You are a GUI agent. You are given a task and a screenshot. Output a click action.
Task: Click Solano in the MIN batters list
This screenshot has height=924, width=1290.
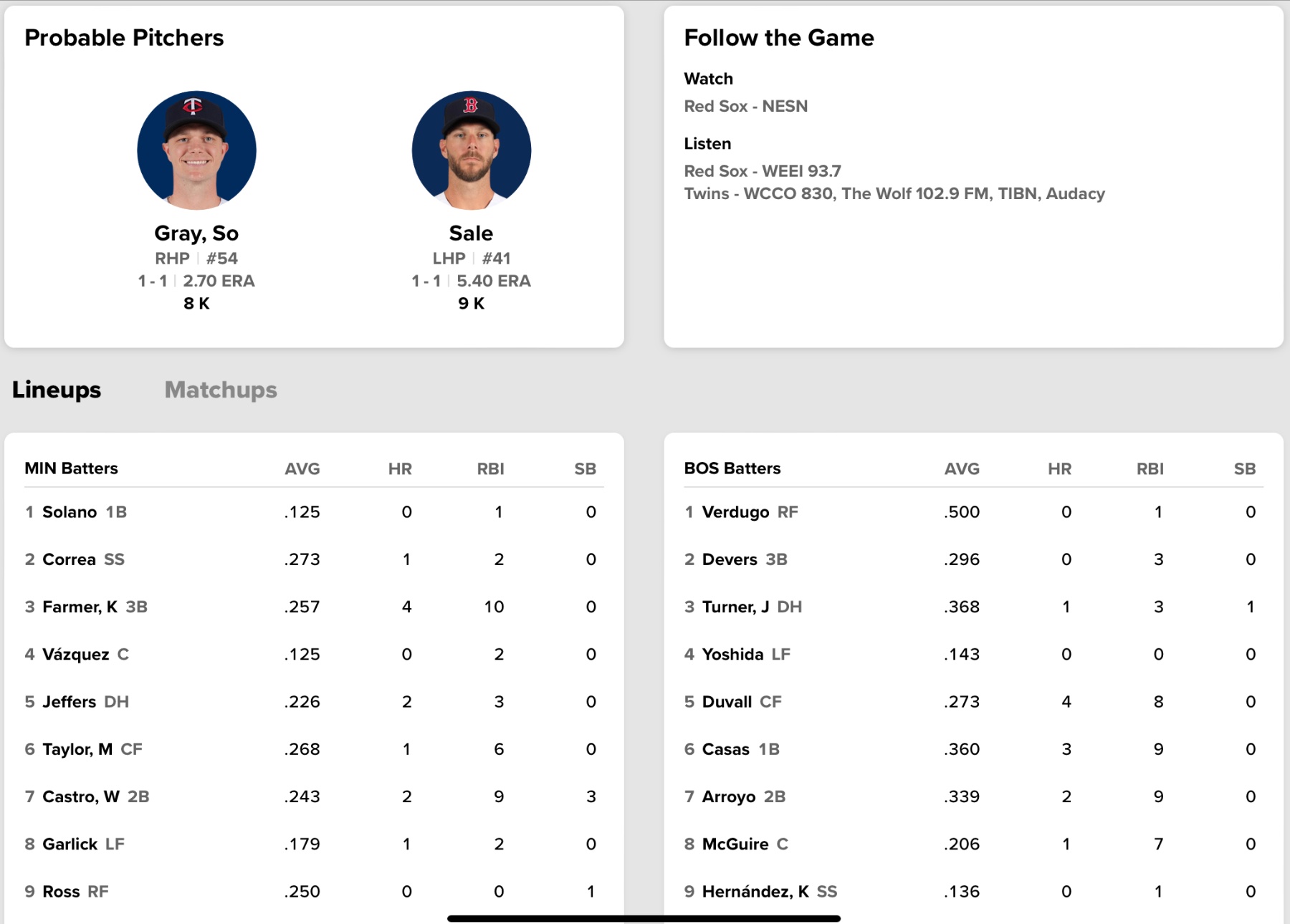[x=70, y=512]
